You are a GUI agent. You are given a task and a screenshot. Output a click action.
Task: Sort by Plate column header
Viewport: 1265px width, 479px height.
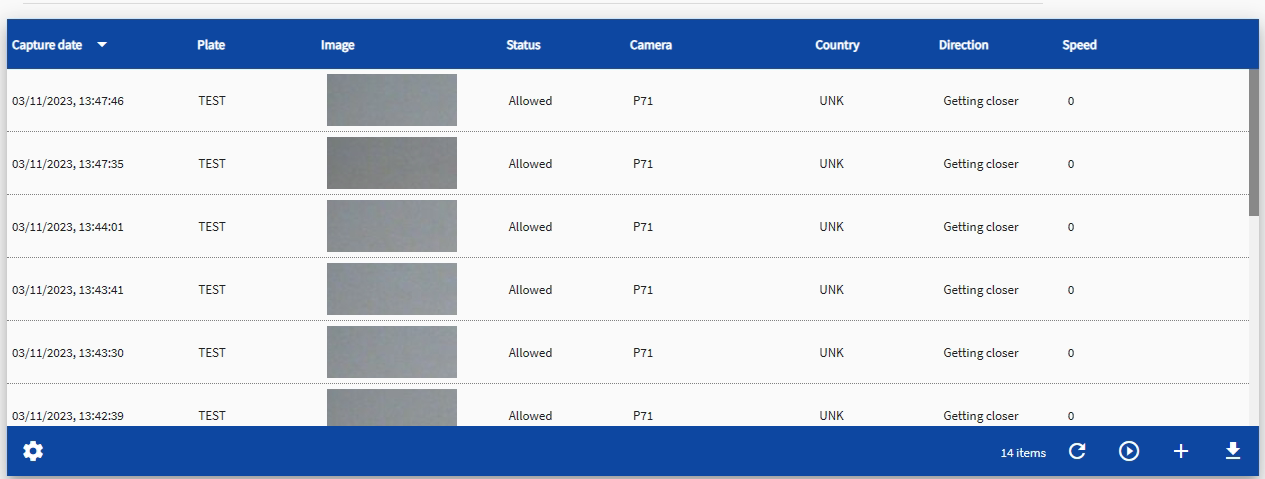(x=211, y=45)
